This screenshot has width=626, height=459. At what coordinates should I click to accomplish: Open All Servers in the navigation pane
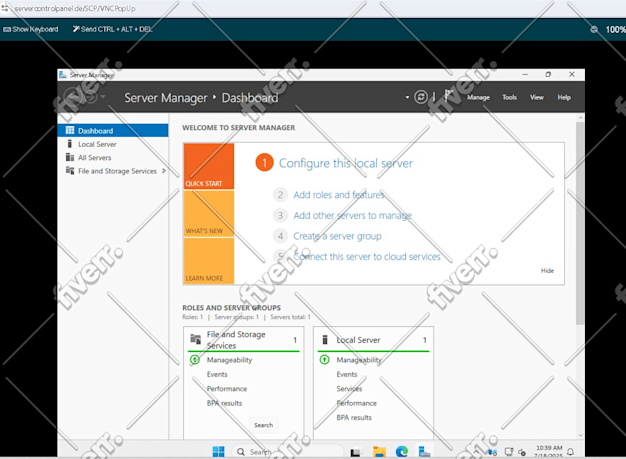(94, 158)
